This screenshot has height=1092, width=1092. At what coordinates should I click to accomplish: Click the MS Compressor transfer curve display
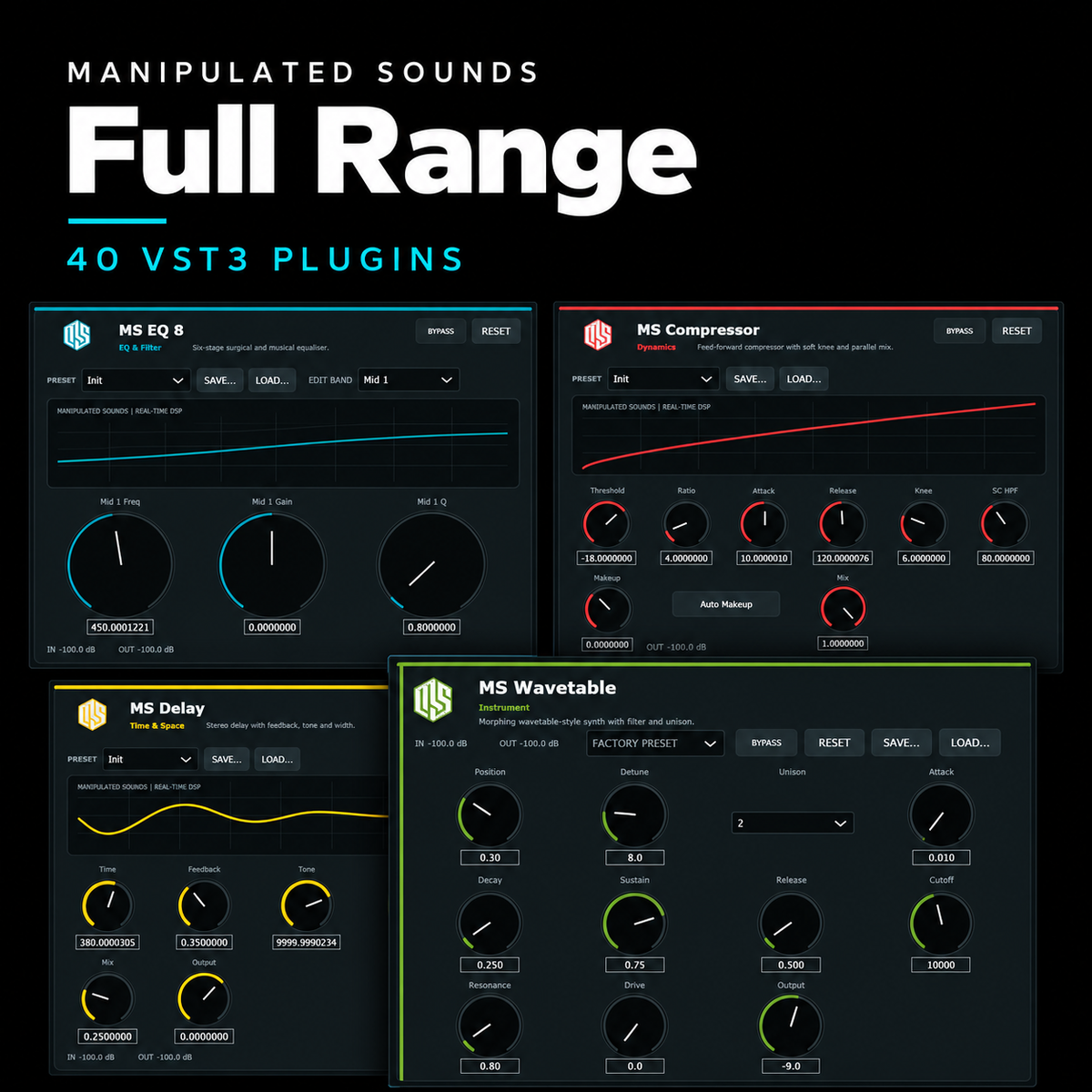click(x=808, y=435)
